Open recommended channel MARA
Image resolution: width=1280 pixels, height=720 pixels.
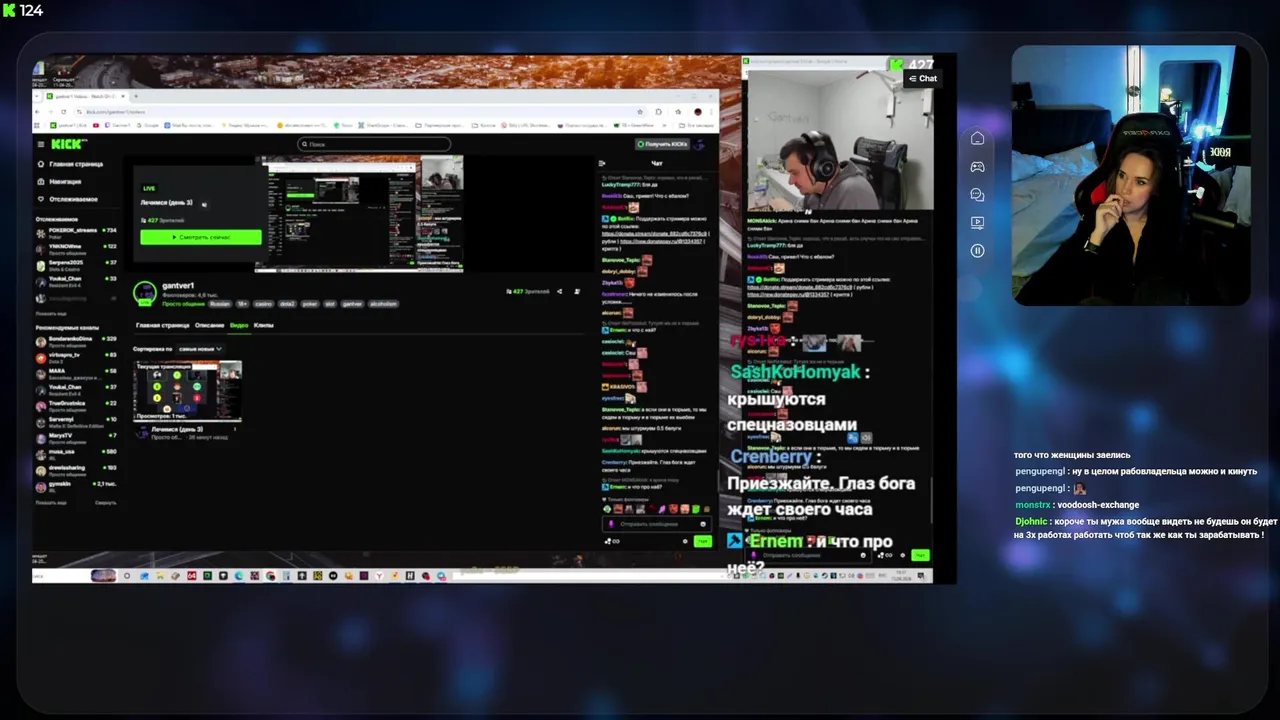pos(76,373)
